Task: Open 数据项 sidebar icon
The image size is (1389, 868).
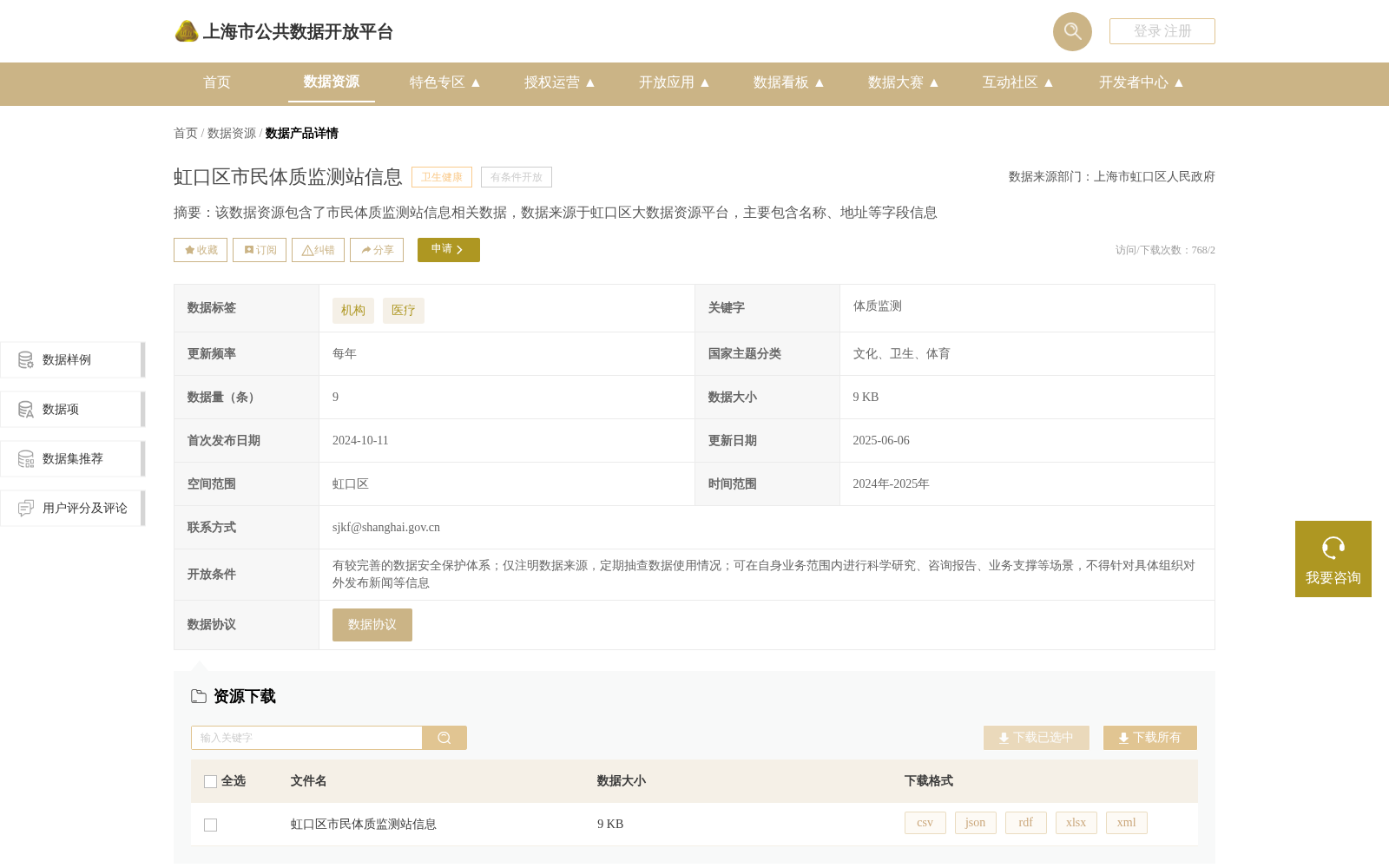Action: click(26, 409)
